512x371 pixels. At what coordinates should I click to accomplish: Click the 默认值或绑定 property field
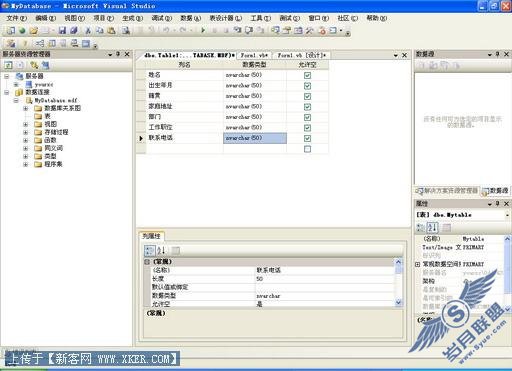click(324, 287)
